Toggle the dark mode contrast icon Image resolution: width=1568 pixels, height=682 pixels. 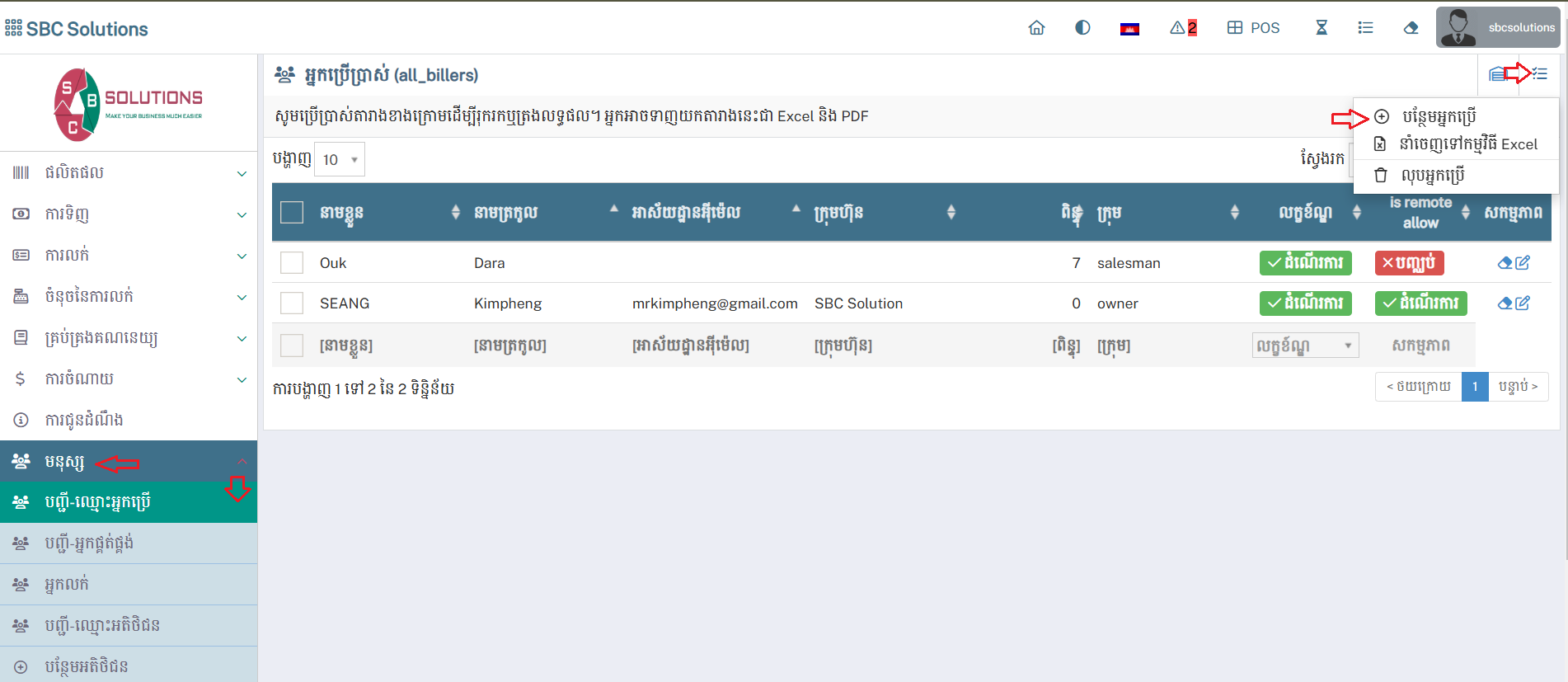(1082, 28)
